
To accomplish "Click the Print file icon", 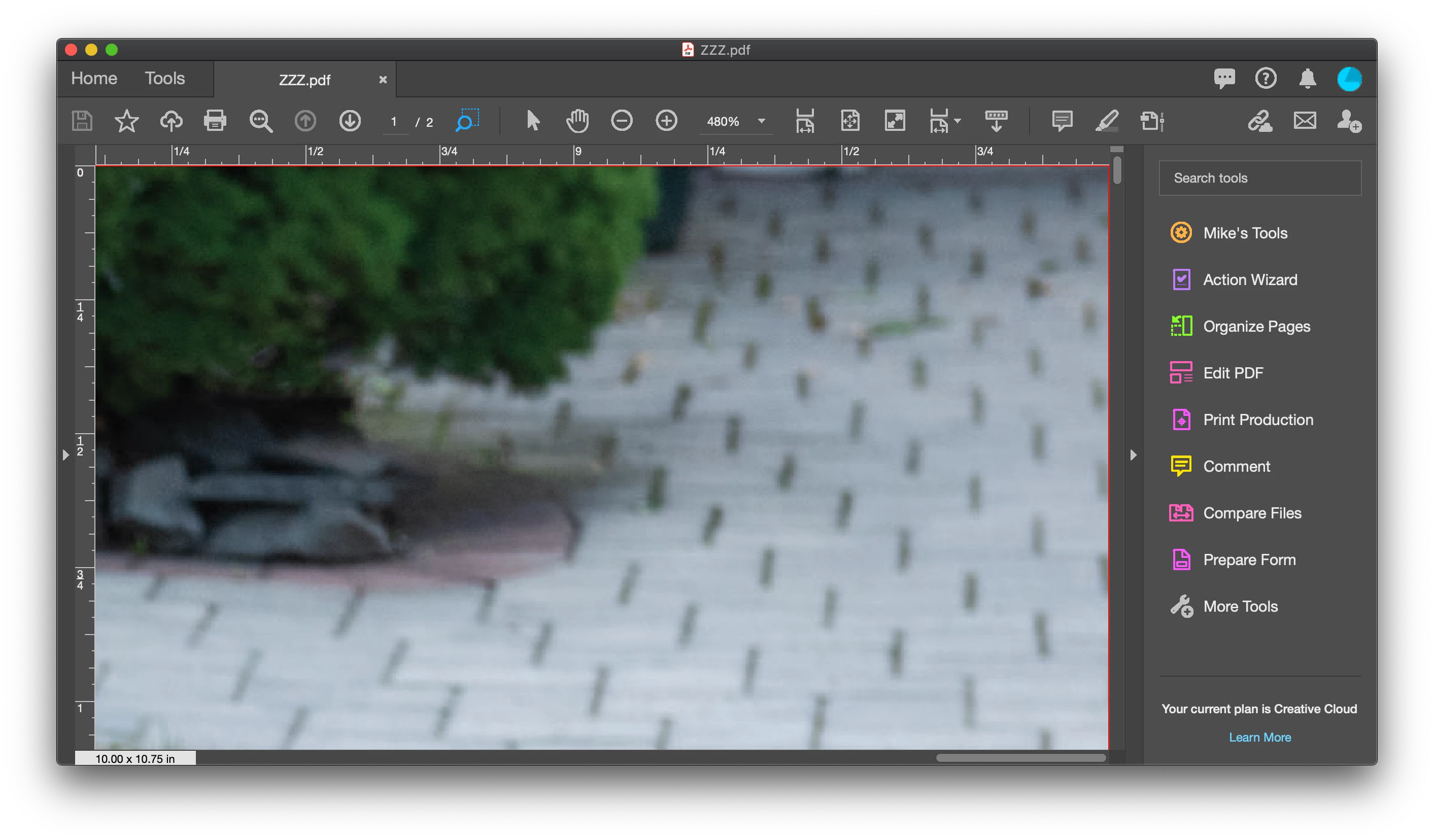I will pos(215,121).
